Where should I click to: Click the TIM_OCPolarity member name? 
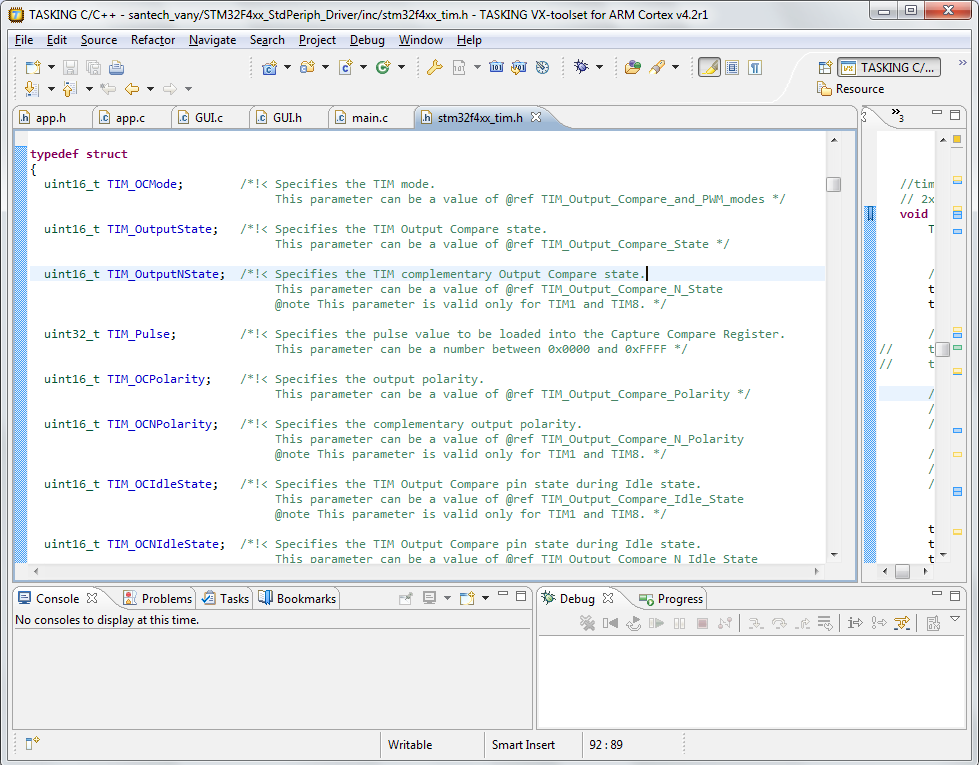pos(155,379)
